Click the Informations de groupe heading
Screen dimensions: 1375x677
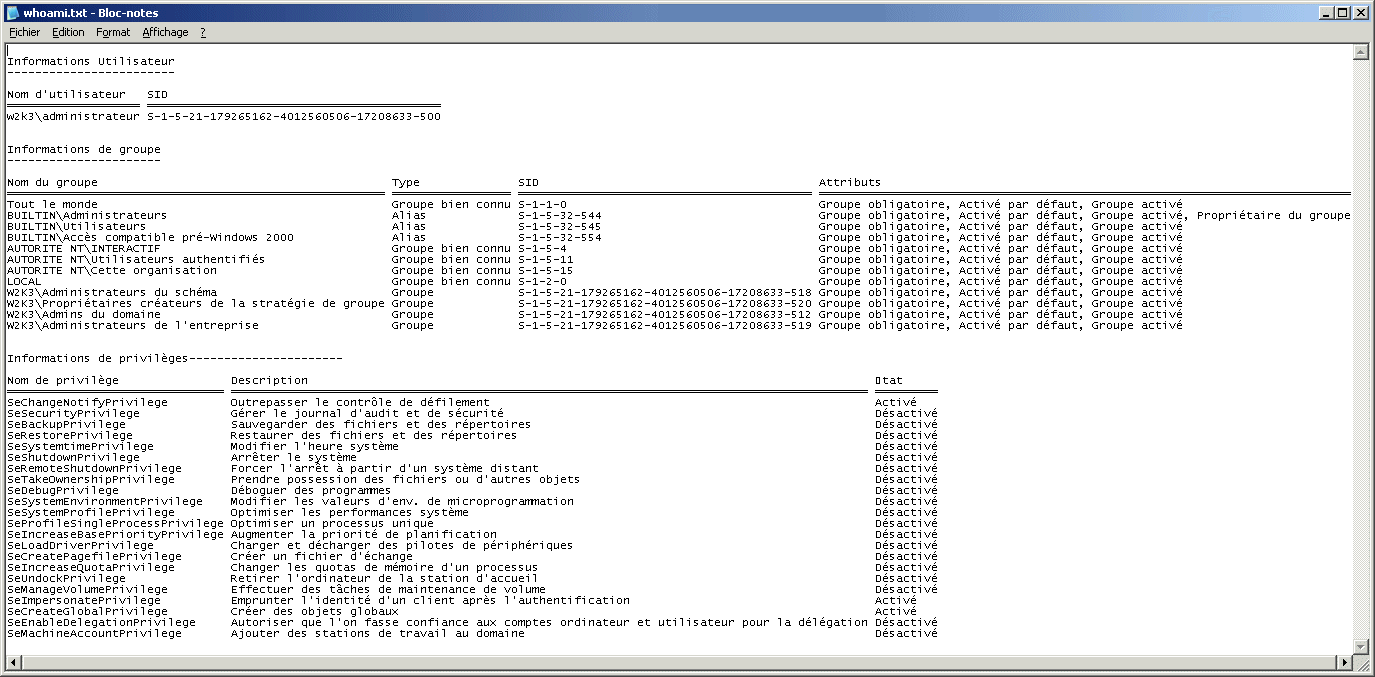point(84,150)
